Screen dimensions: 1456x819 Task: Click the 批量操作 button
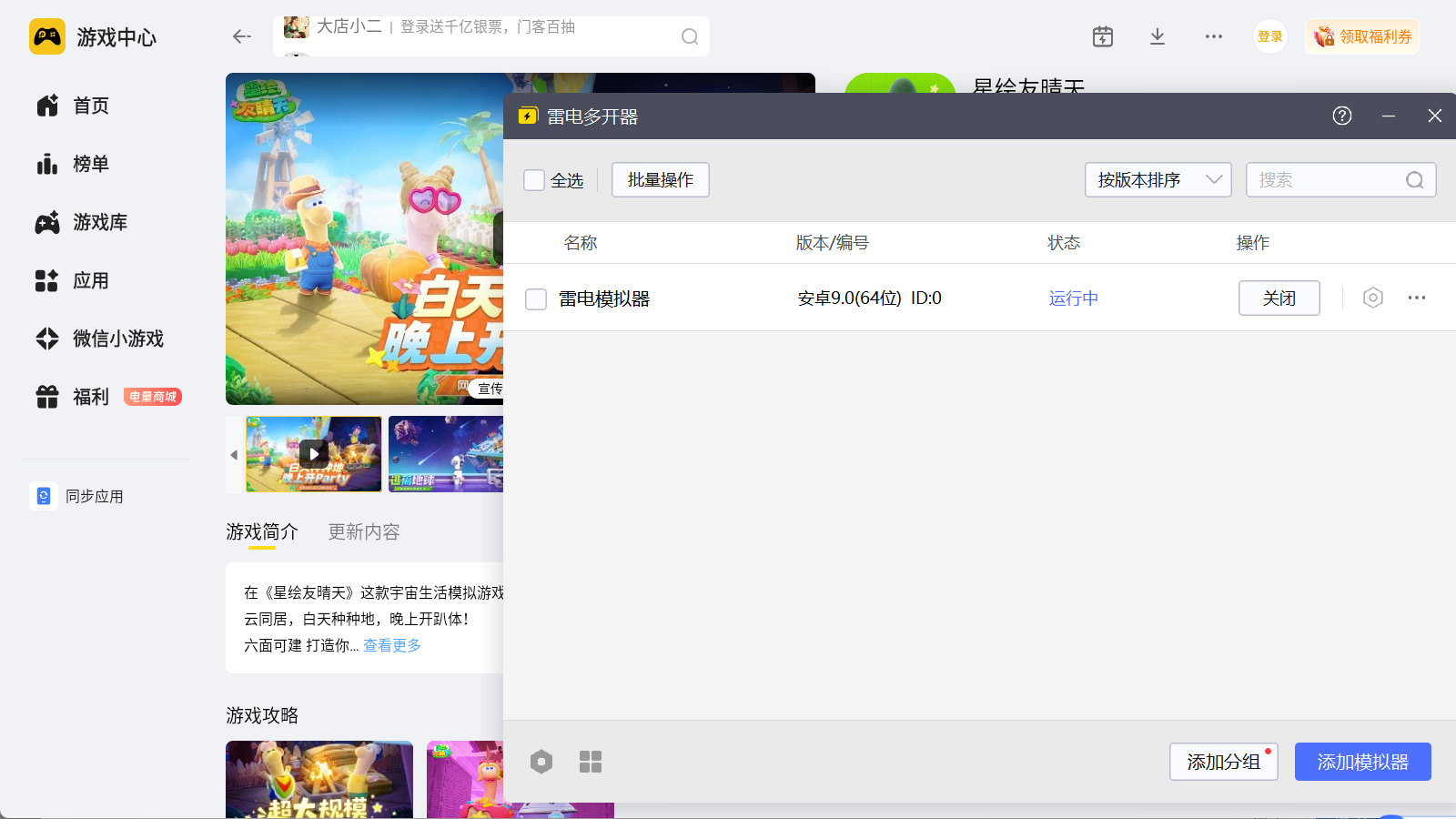[661, 180]
